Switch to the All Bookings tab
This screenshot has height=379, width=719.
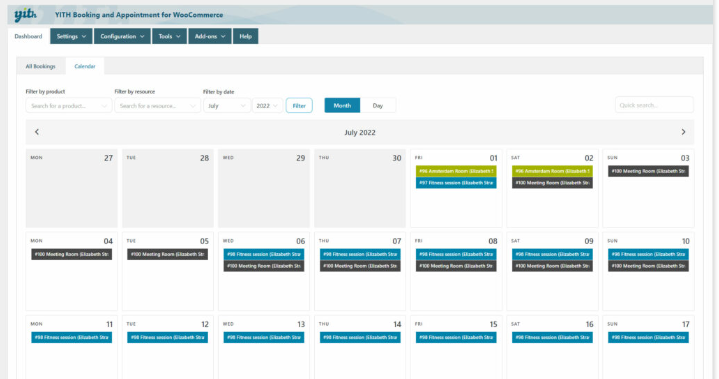40,66
